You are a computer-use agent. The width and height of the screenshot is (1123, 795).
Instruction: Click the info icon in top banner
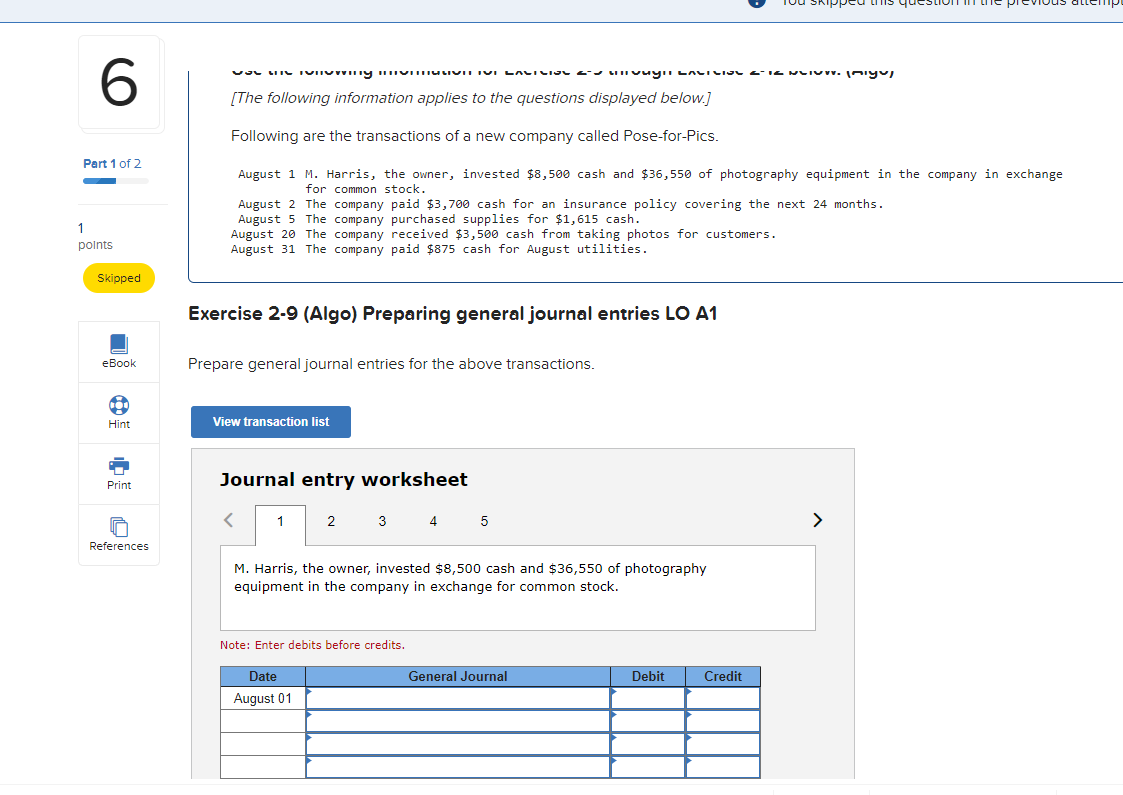coord(756,2)
